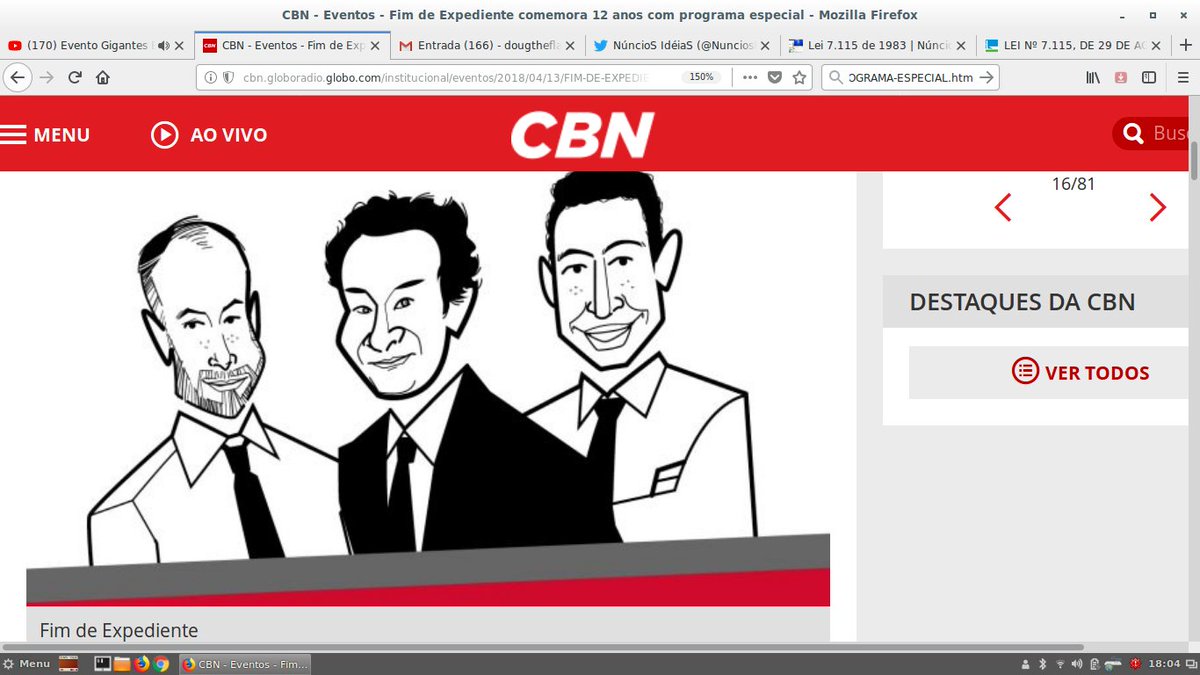
Task: Click the search bar magnifier icon
Action: coord(837,77)
